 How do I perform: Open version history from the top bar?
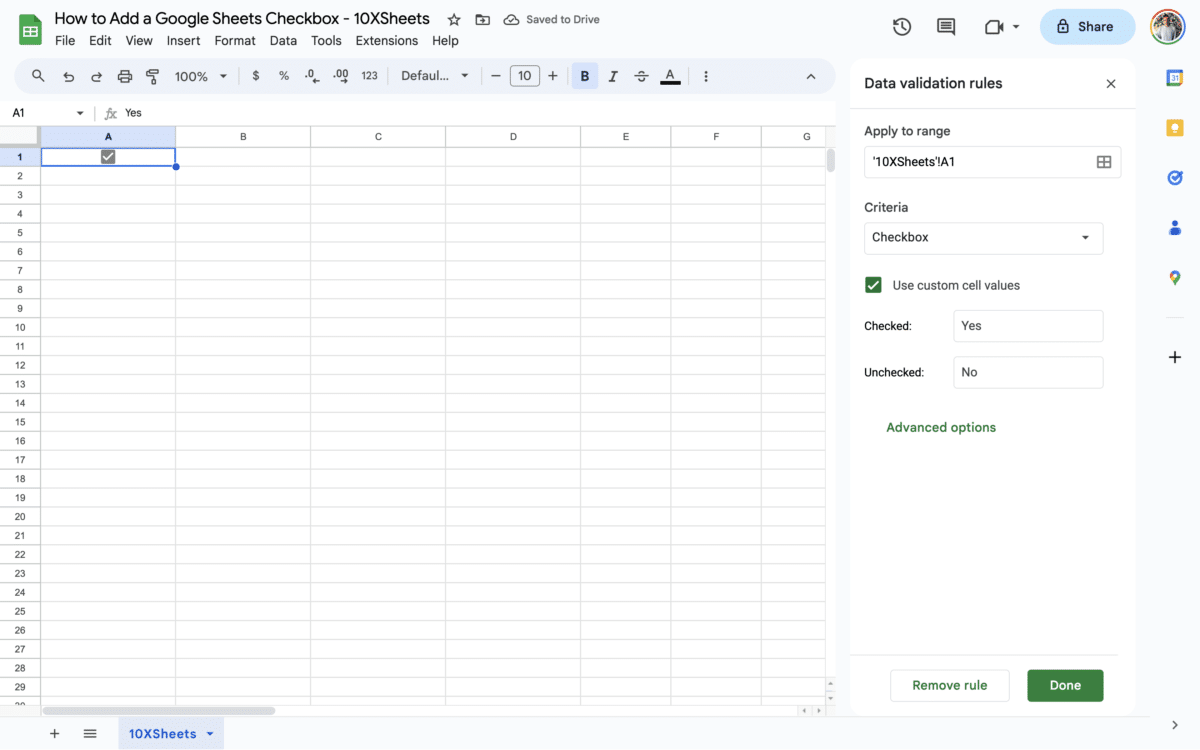(901, 27)
